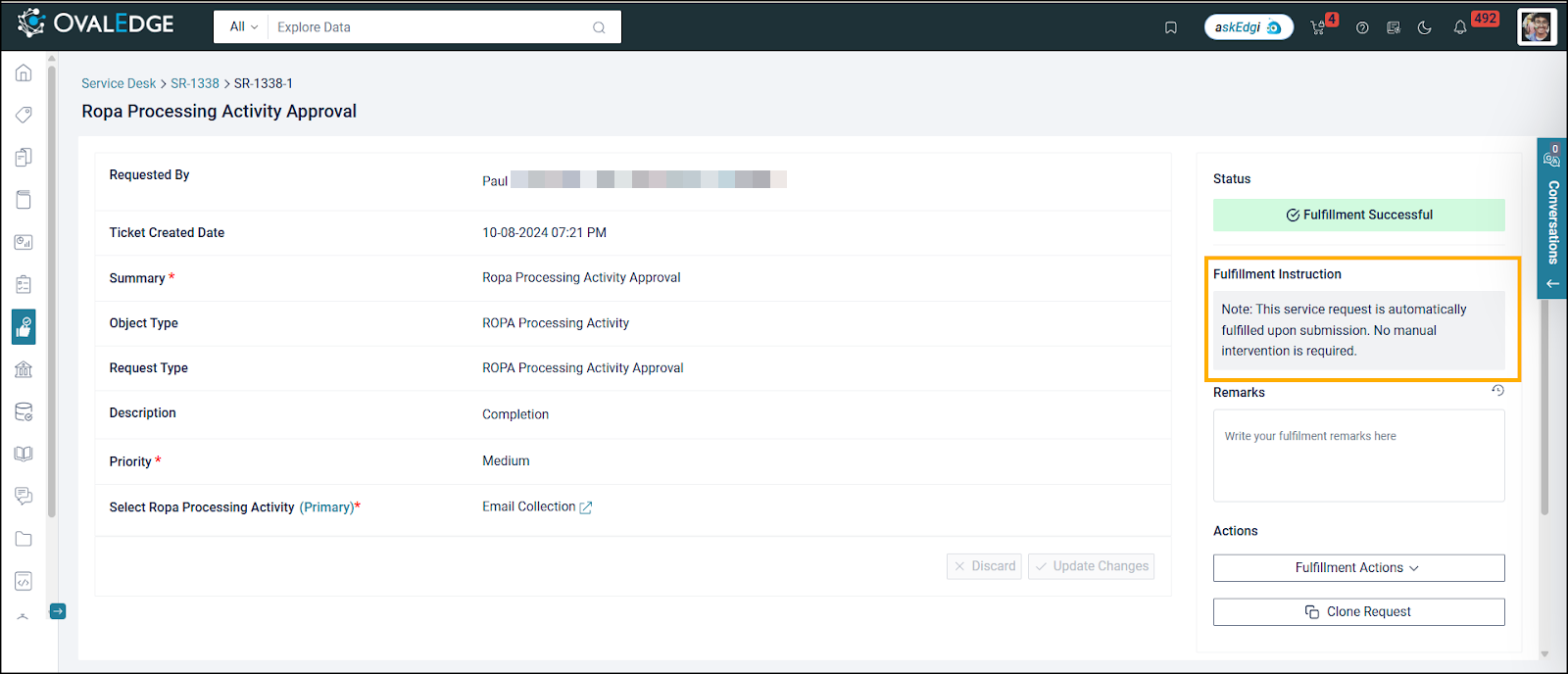The height and width of the screenshot is (674, 1568).
Task: Open the notifications bell icon
Action: pyautogui.click(x=1460, y=27)
